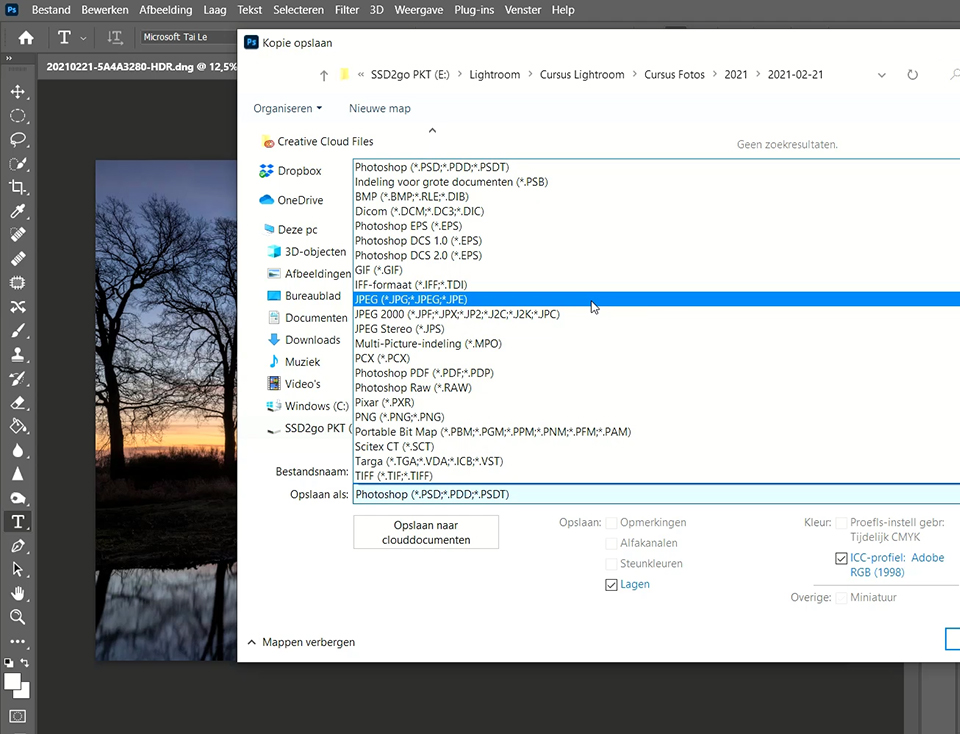The width and height of the screenshot is (960, 734).
Task: Activate the Blur tool
Action: 18,451
